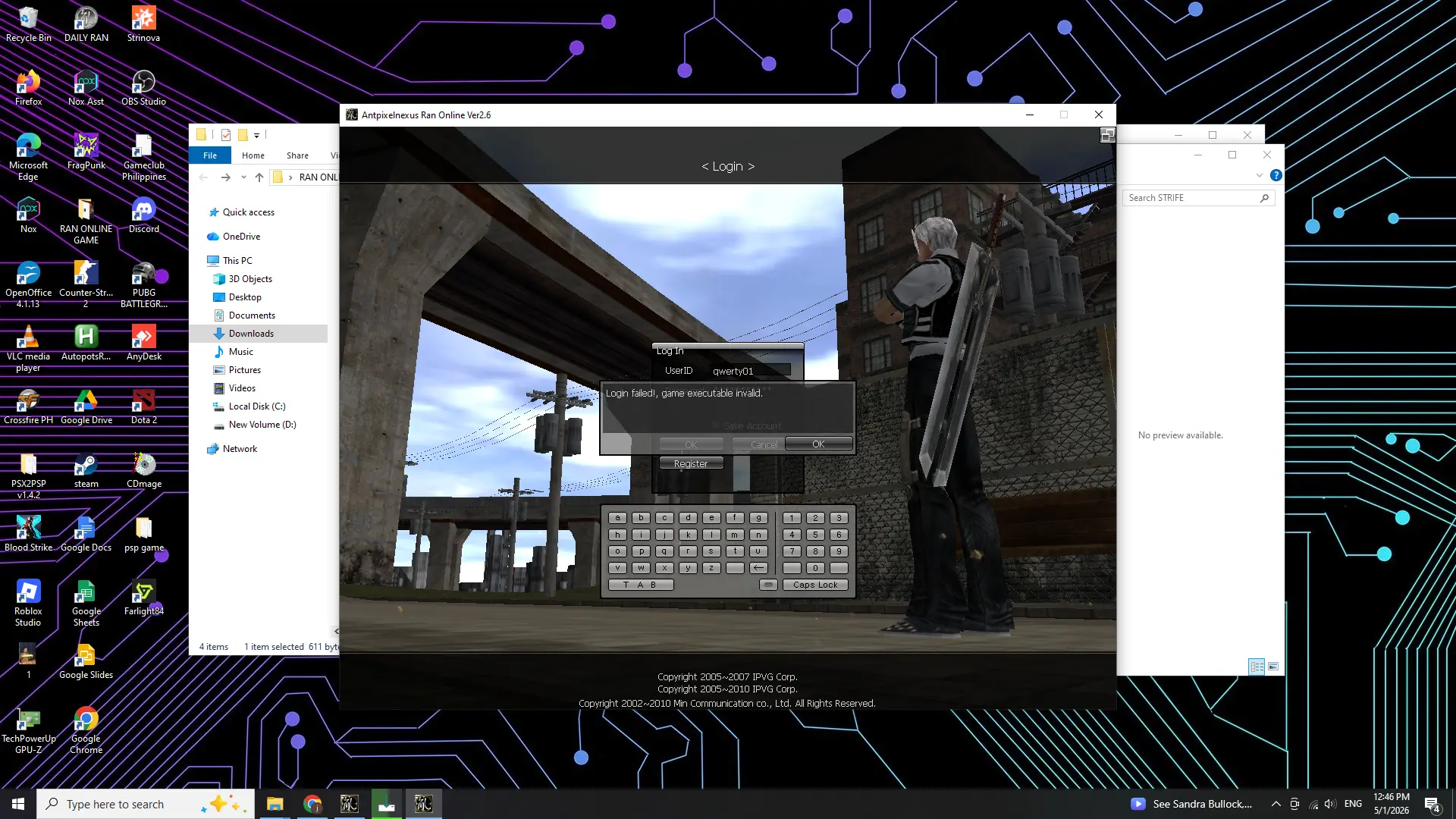Open the DAILY RAN desktop shortcut
This screenshot has height=819, width=1456.
(x=86, y=24)
